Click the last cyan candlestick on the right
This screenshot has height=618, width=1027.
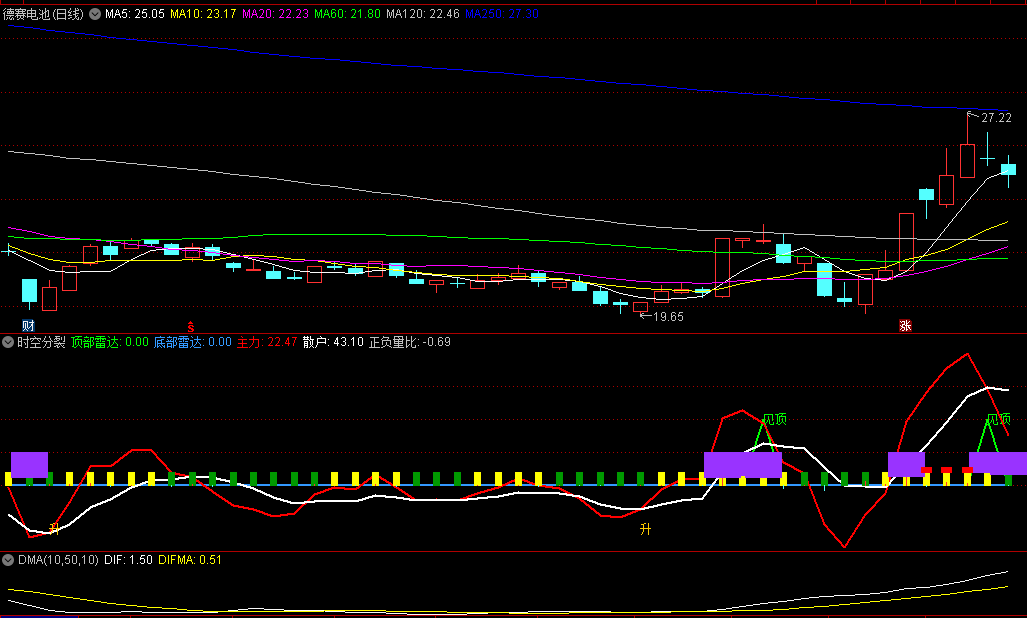pyautogui.click(x=1009, y=170)
